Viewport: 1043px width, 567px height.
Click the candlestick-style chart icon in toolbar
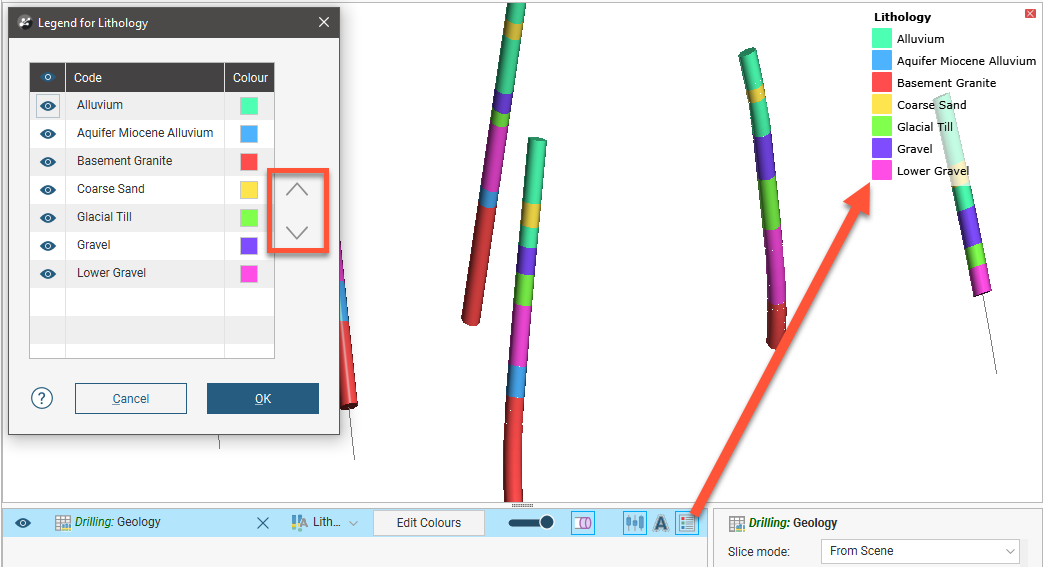tap(635, 523)
